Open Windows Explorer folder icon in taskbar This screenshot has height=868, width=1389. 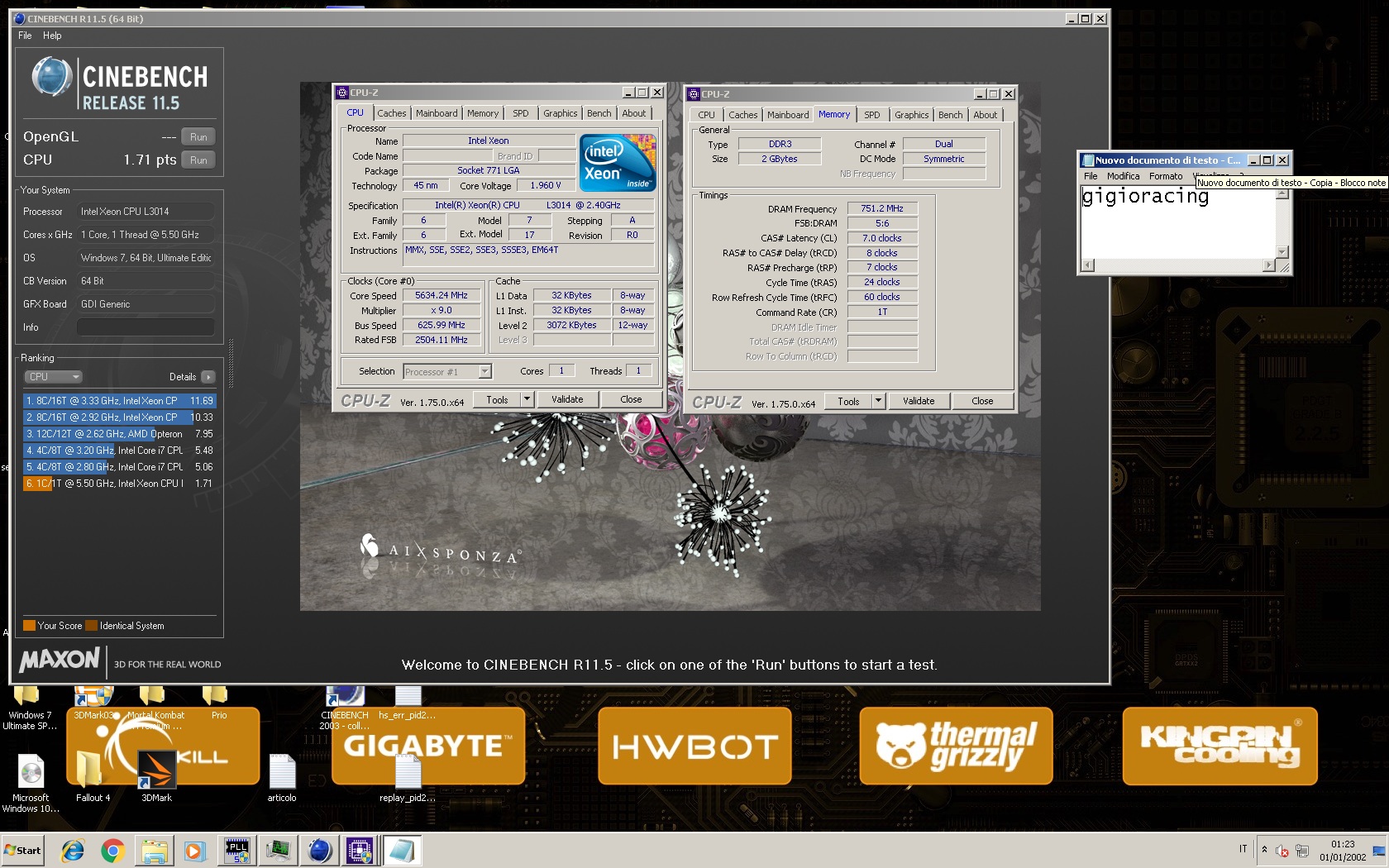click(154, 851)
